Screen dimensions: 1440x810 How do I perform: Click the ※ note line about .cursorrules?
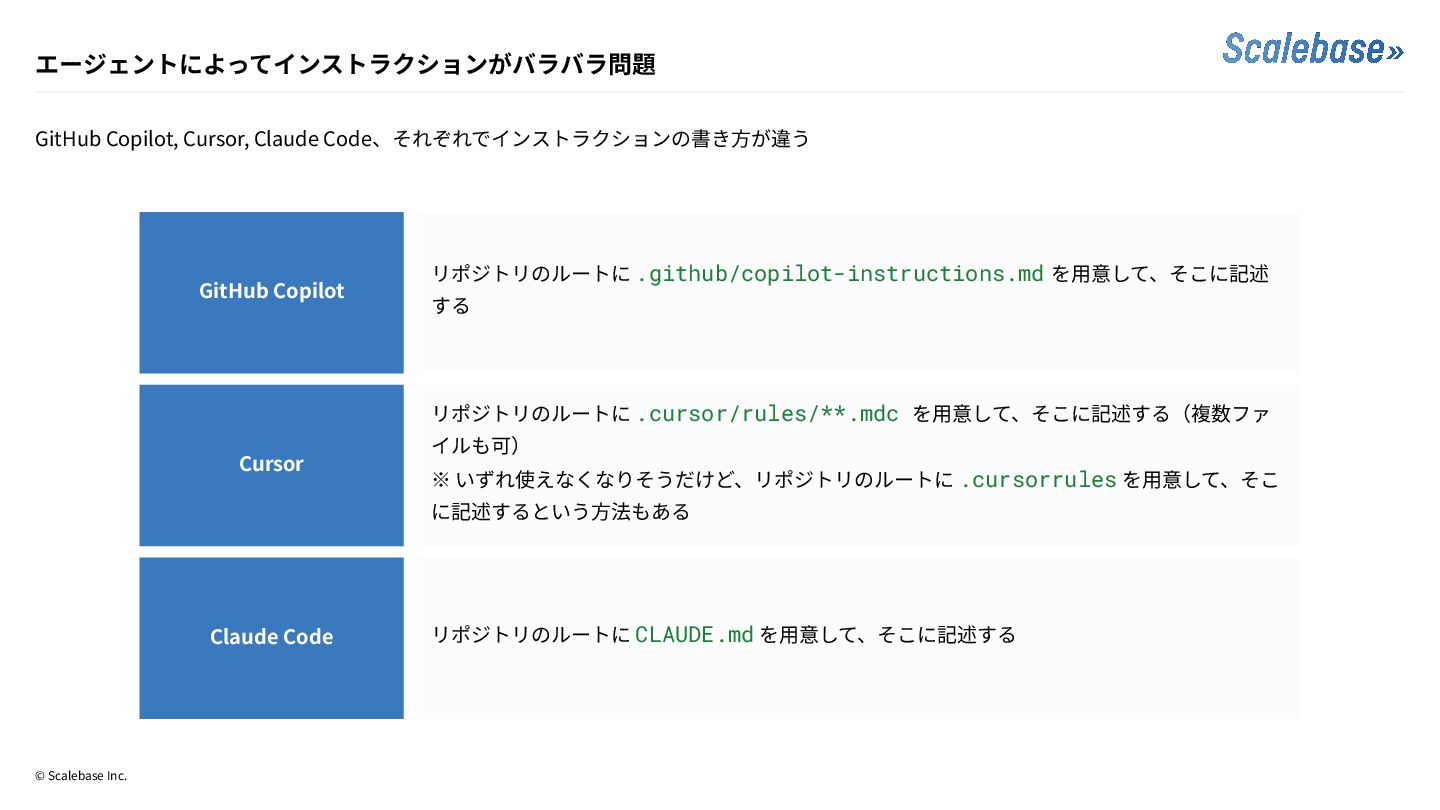point(855,495)
